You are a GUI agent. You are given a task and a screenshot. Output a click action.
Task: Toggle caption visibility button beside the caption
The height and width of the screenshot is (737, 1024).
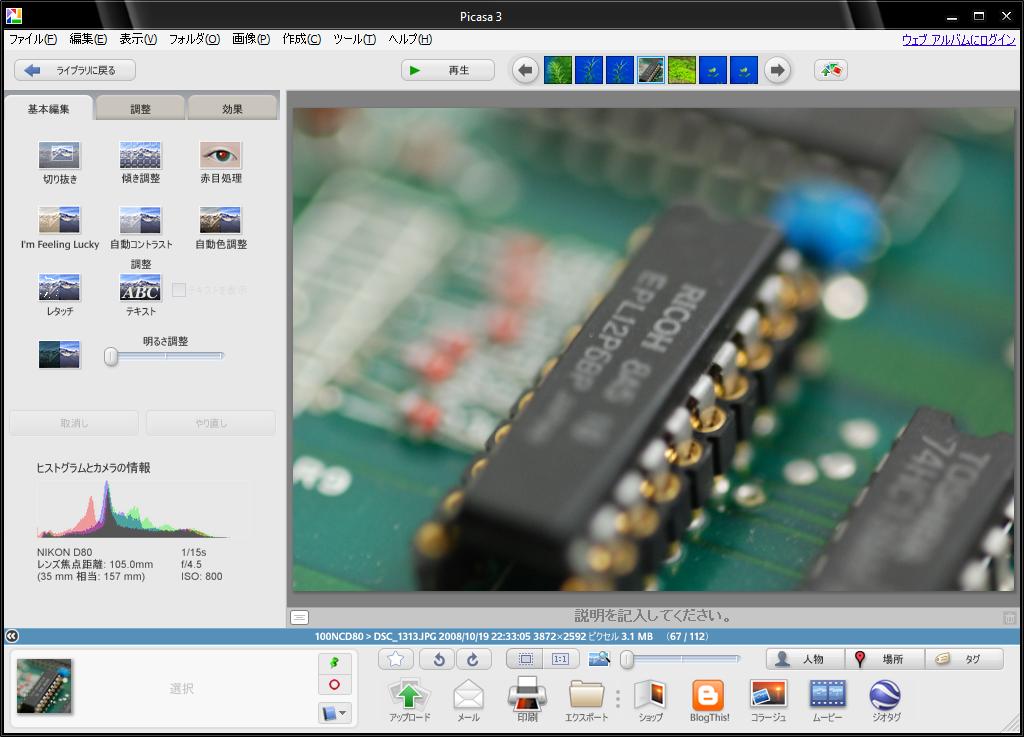(x=299, y=617)
